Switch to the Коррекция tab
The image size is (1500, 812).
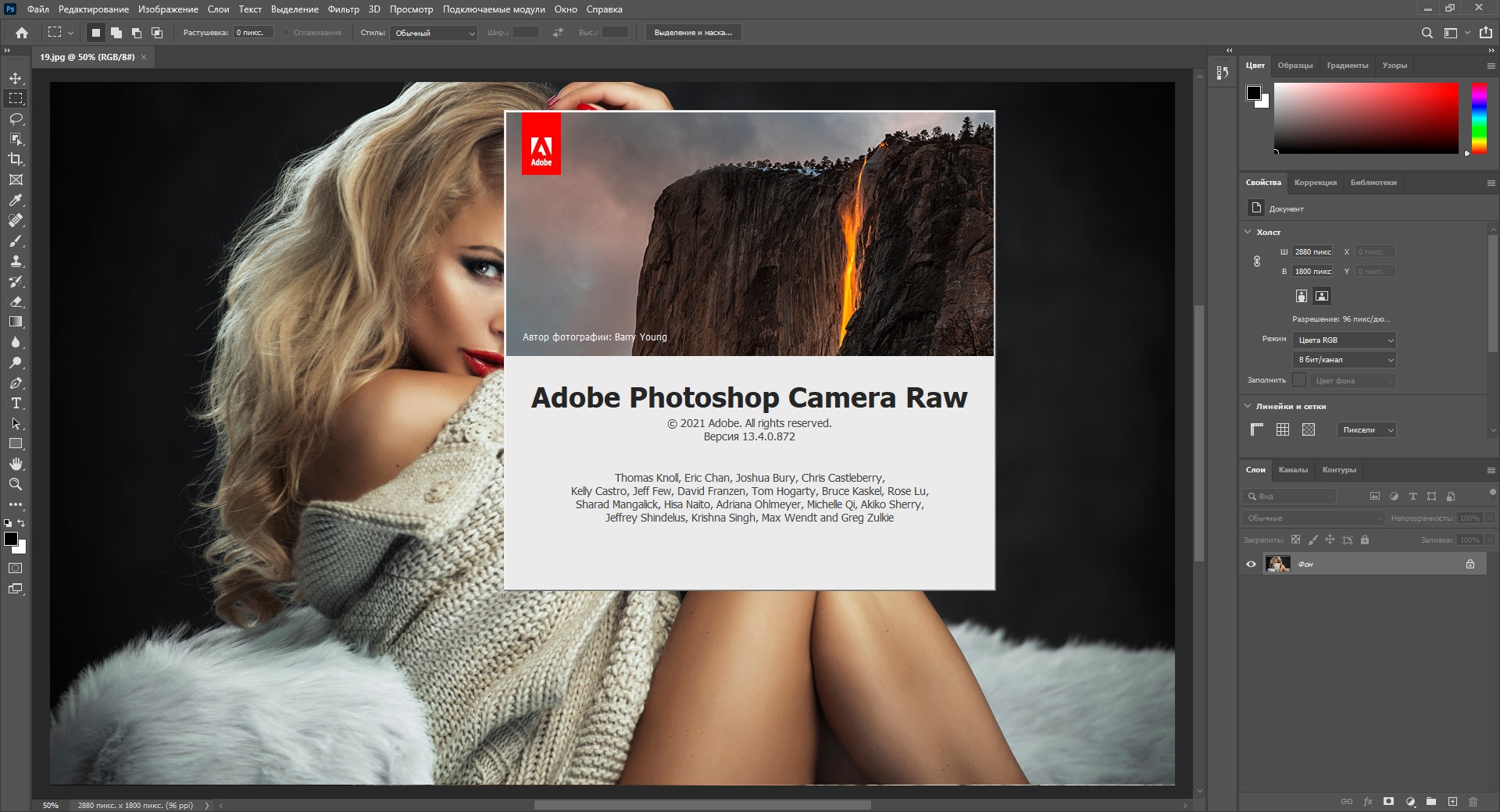click(x=1315, y=183)
